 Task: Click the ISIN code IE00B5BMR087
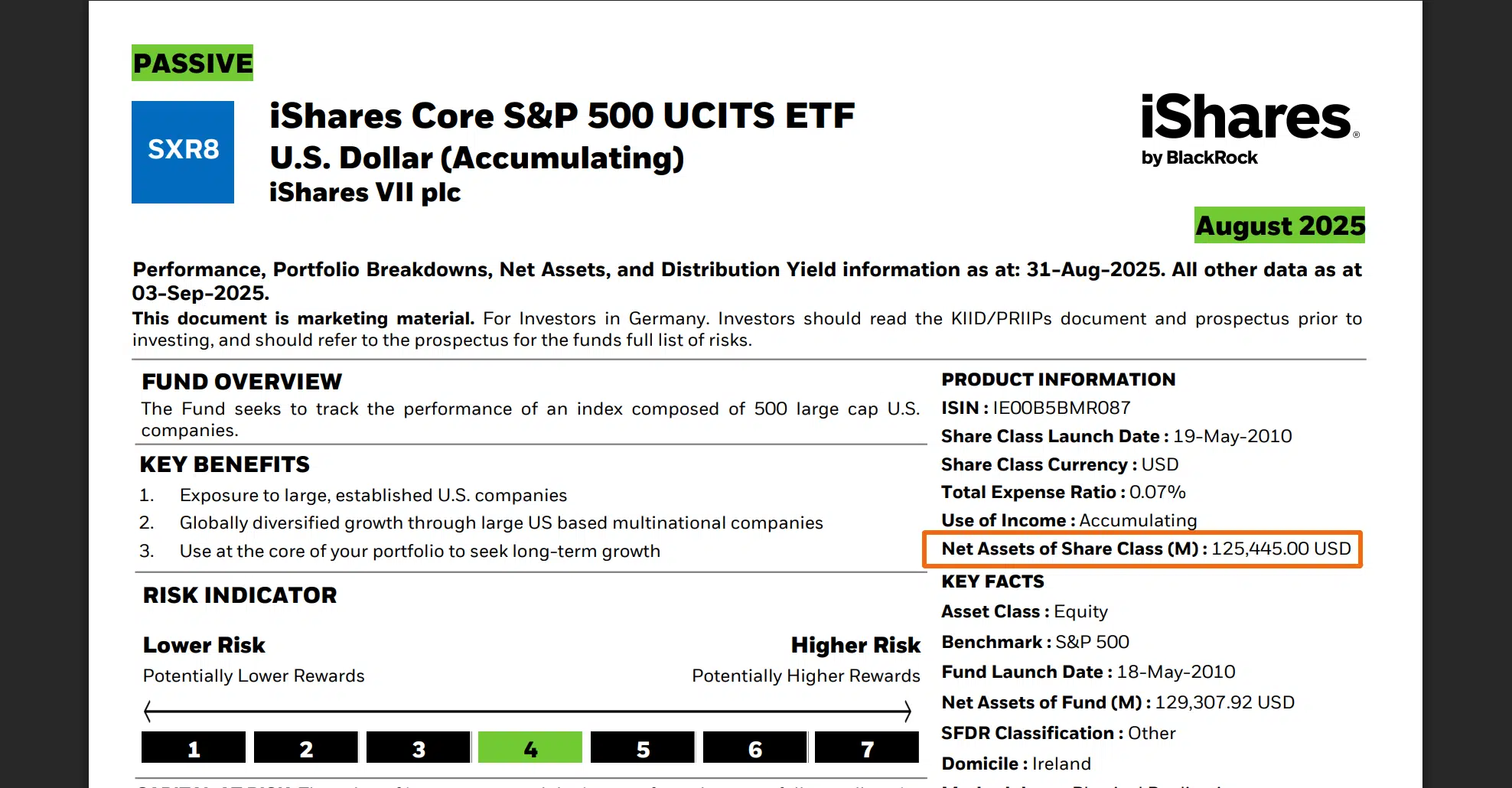click(x=1061, y=408)
